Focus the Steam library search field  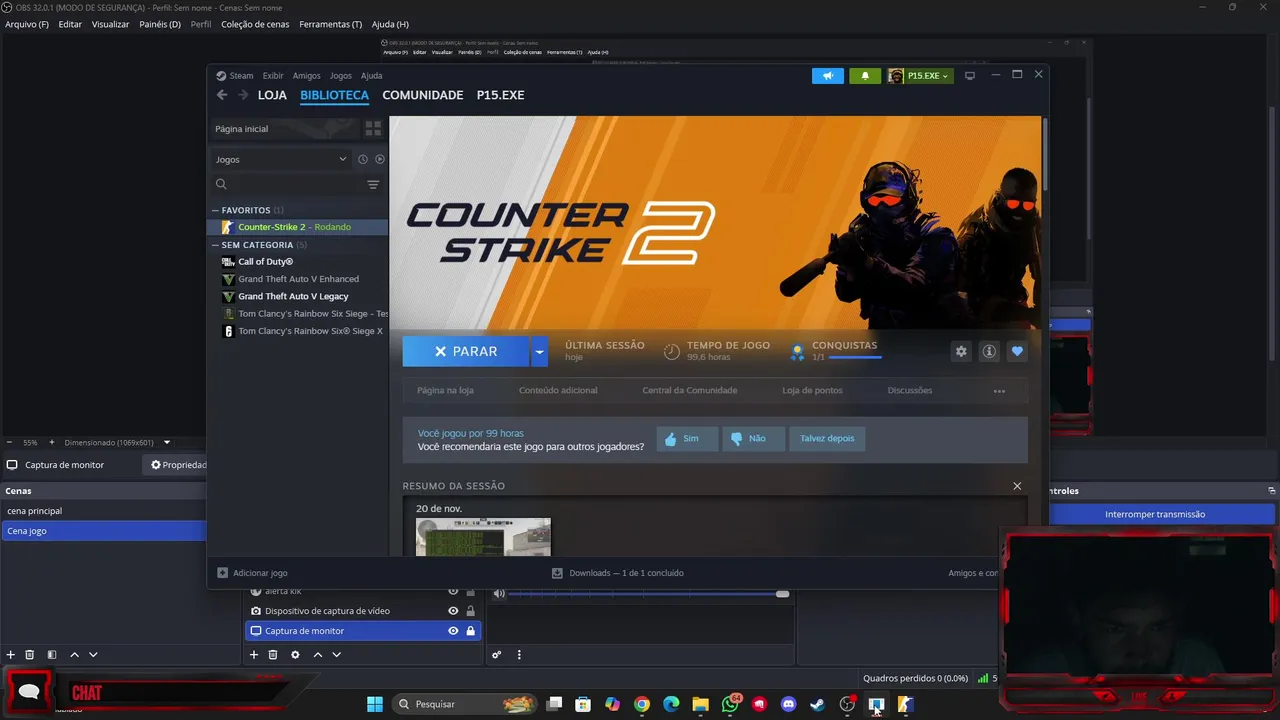(x=290, y=184)
